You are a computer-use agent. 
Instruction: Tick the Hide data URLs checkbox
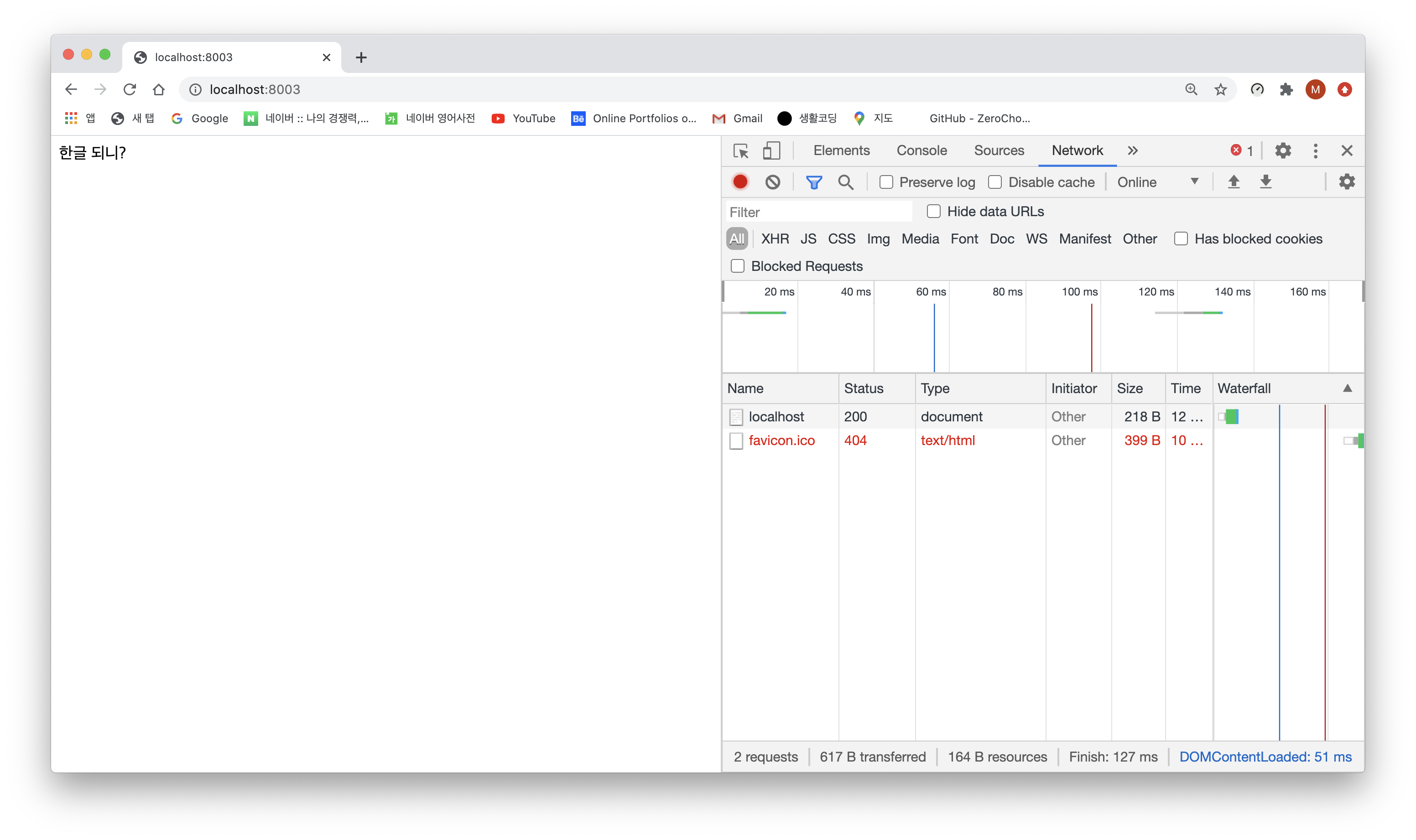(x=934, y=212)
